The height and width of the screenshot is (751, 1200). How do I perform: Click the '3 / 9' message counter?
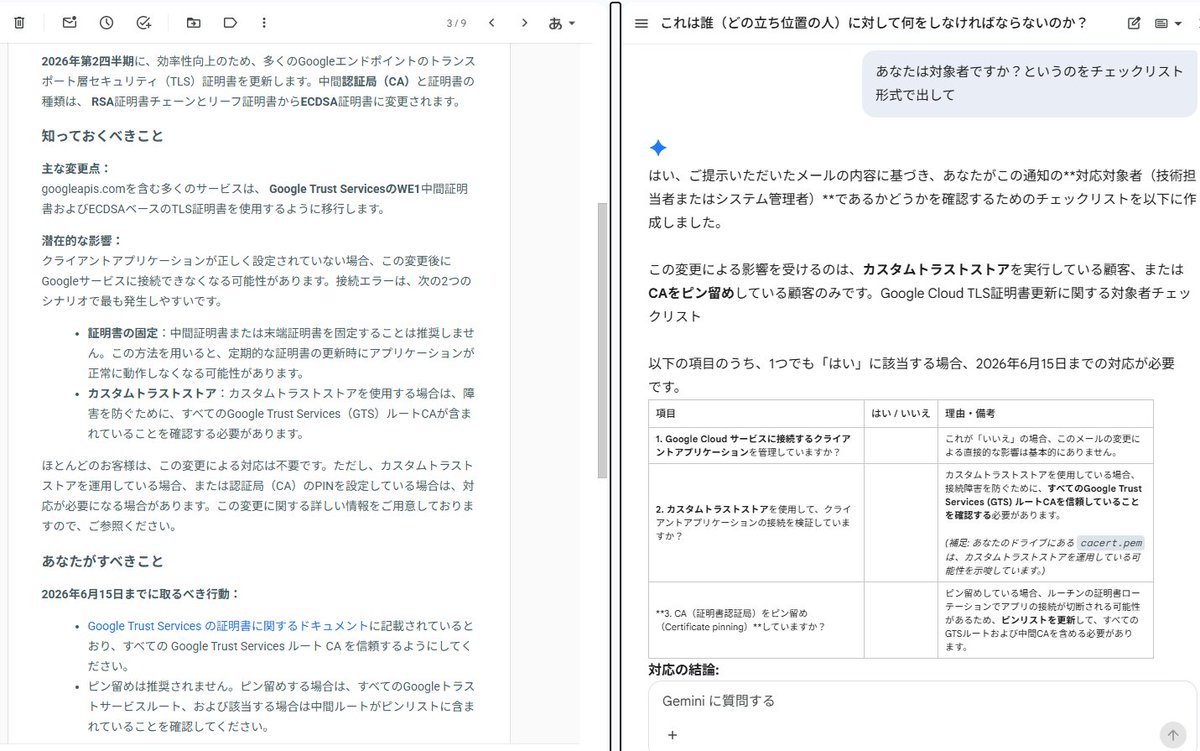tap(456, 23)
